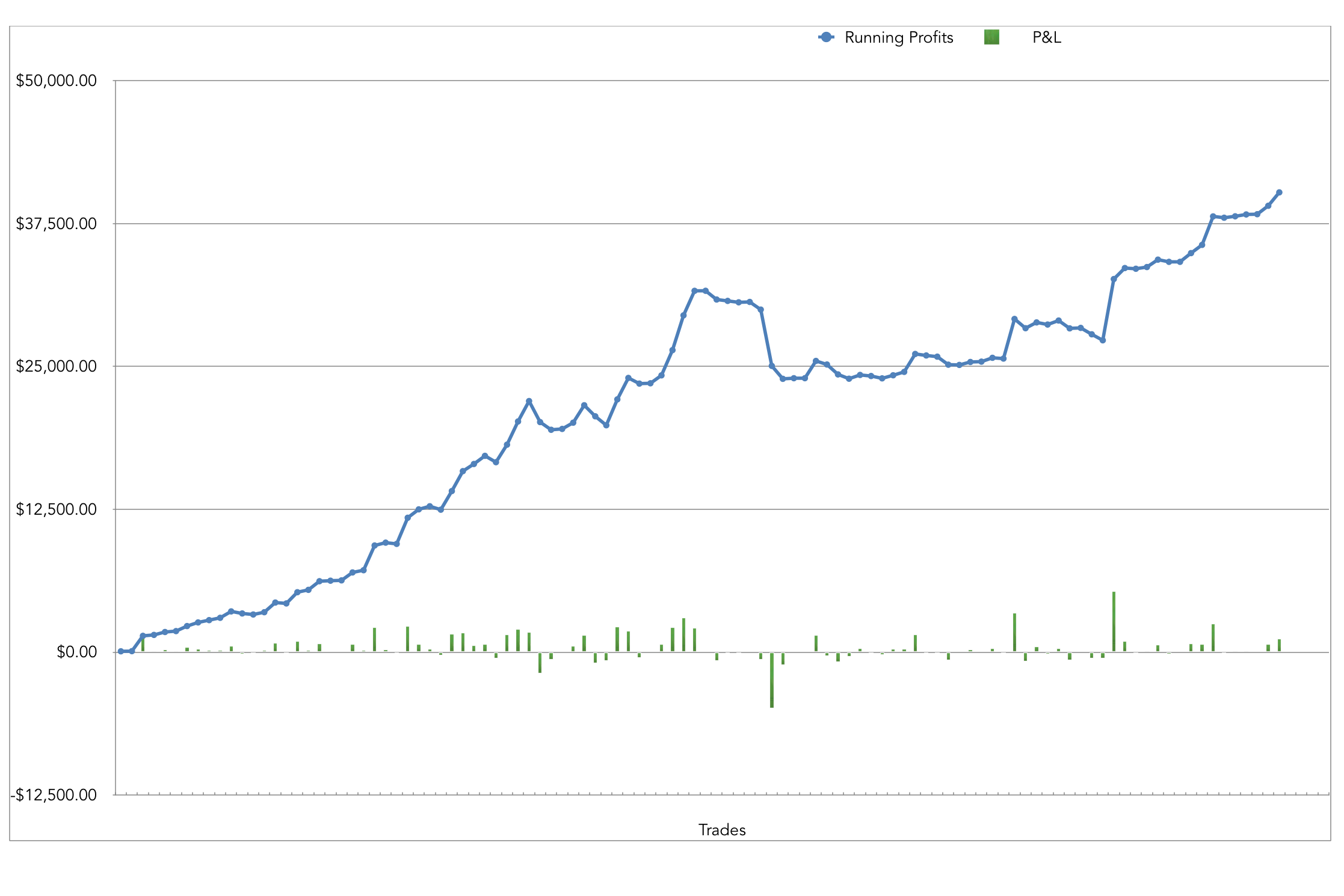Screen dimensions: 1344x896
Task: Click the green P&L legend swatch
Action: (991, 37)
